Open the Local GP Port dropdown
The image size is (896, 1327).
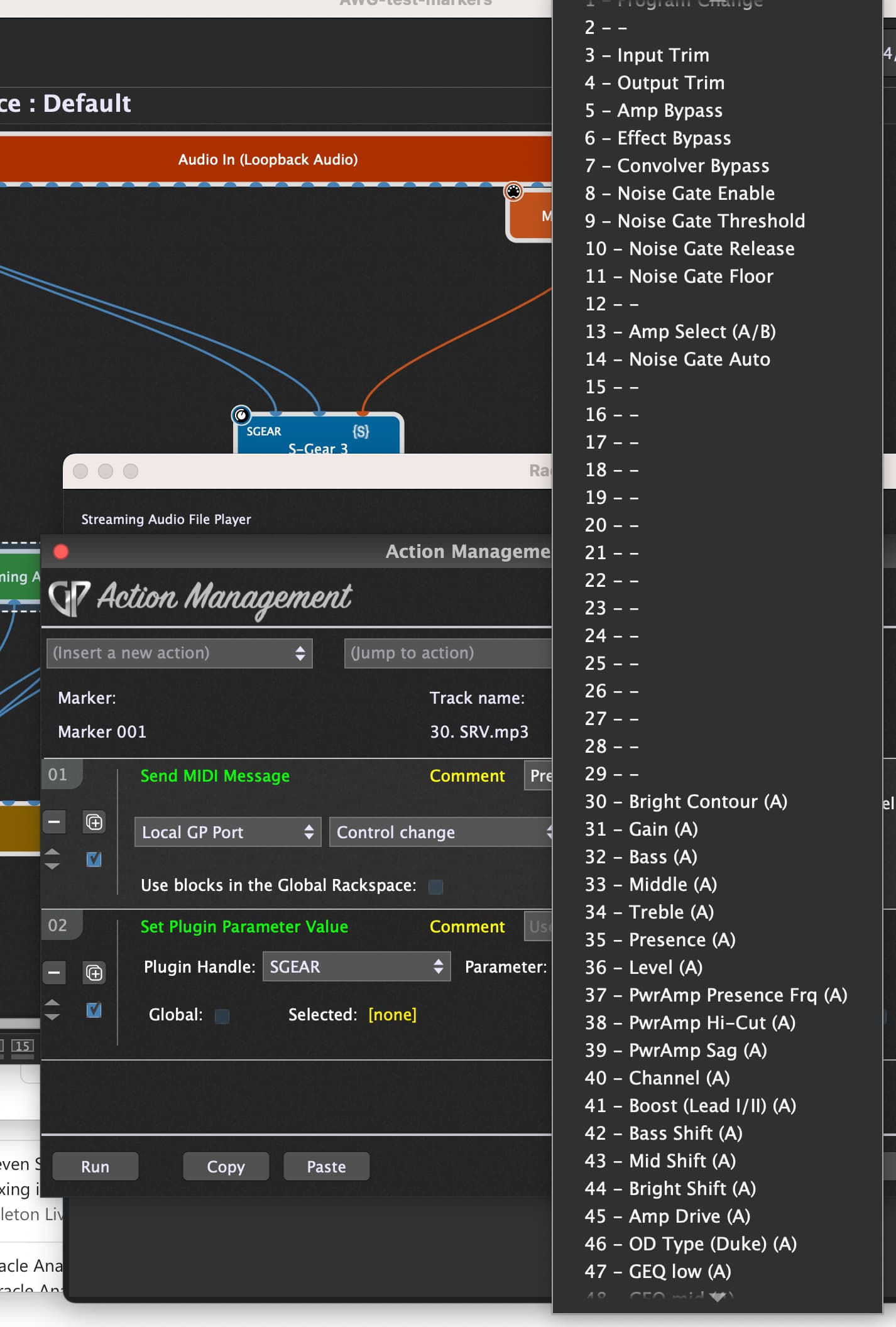[x=227, y=832]
